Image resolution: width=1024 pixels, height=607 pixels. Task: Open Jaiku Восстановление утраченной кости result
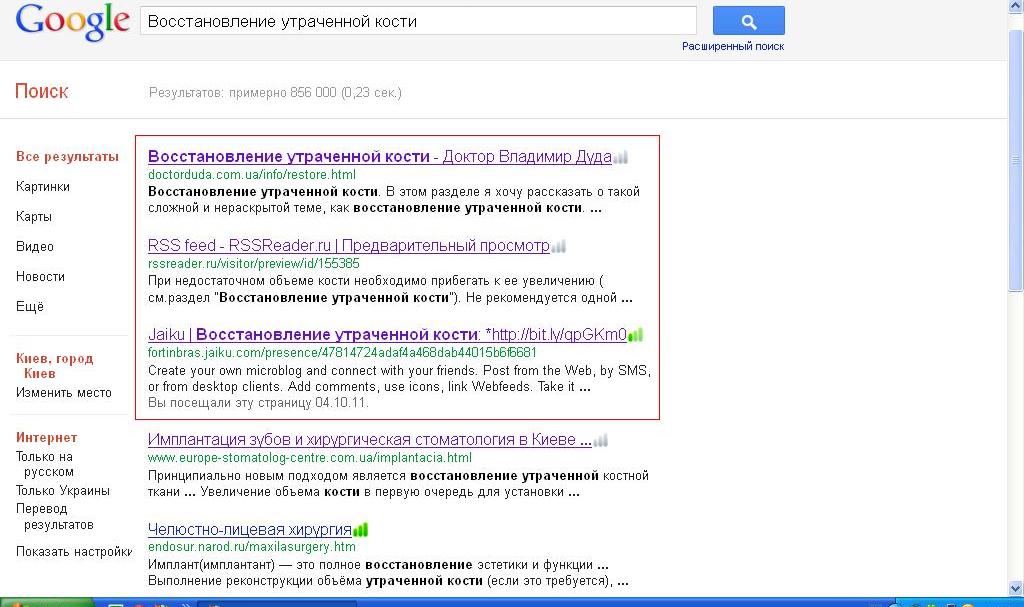coord(387,335)
